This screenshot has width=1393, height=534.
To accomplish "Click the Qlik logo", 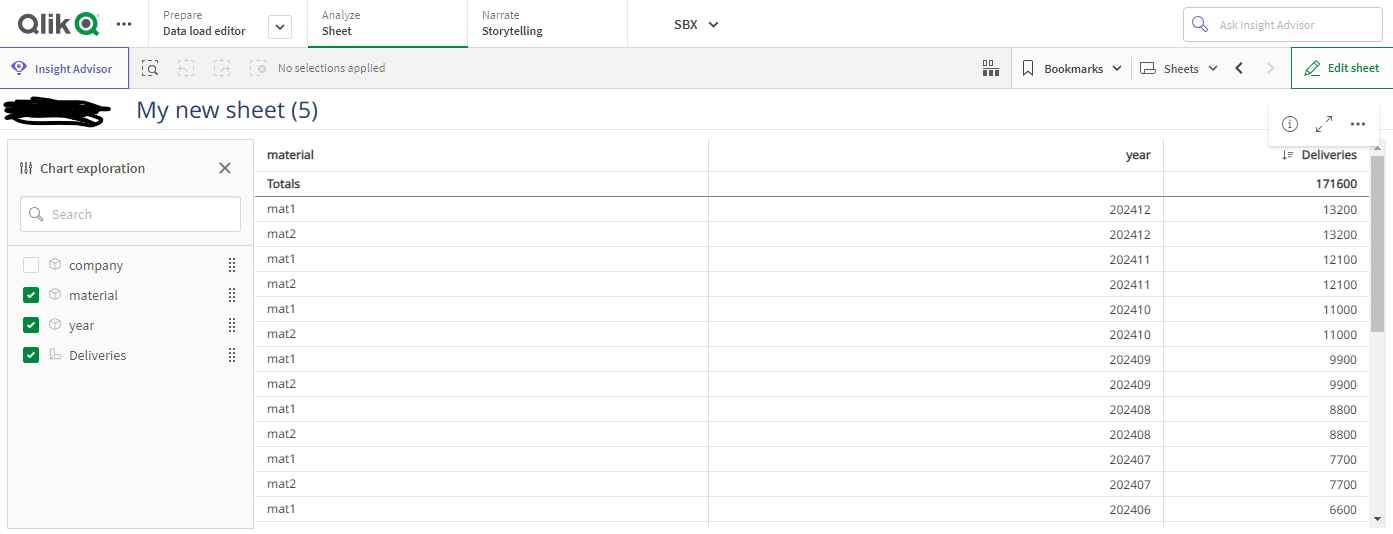I will (58, 23).
